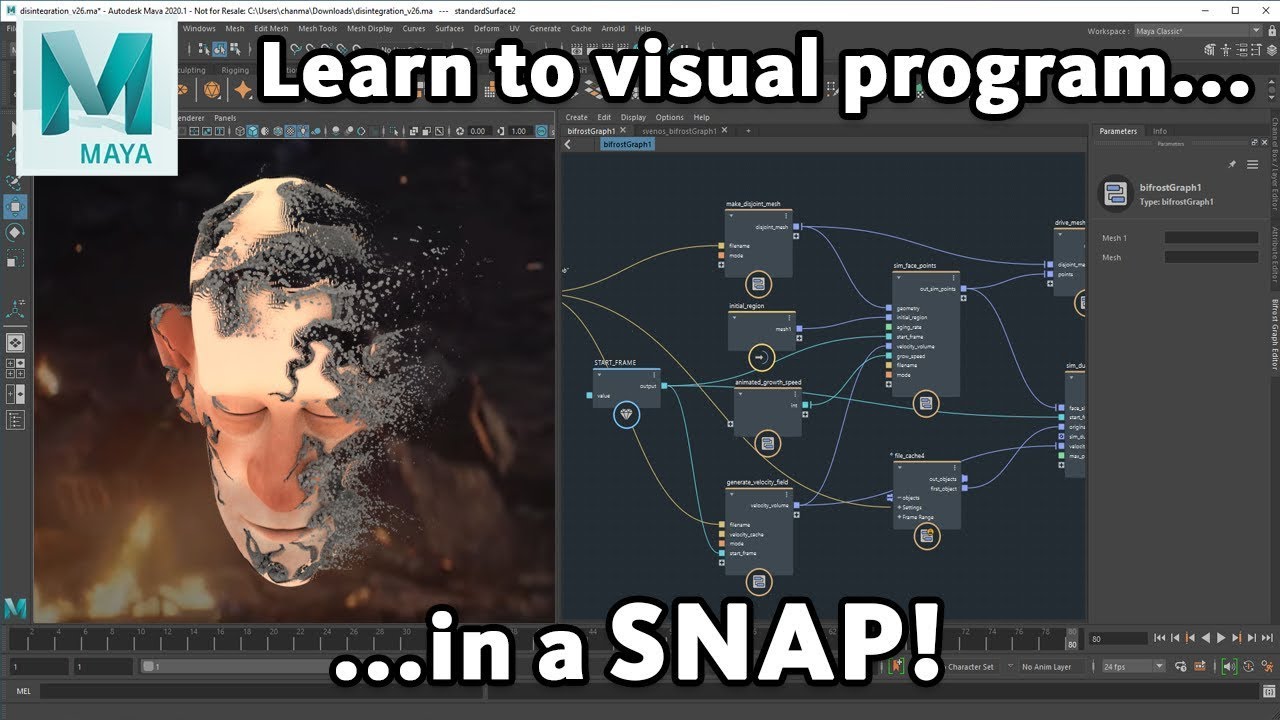Click the current frame field showing 80
This screenshot has width=1280, height=720.
tap(1116, 638)
